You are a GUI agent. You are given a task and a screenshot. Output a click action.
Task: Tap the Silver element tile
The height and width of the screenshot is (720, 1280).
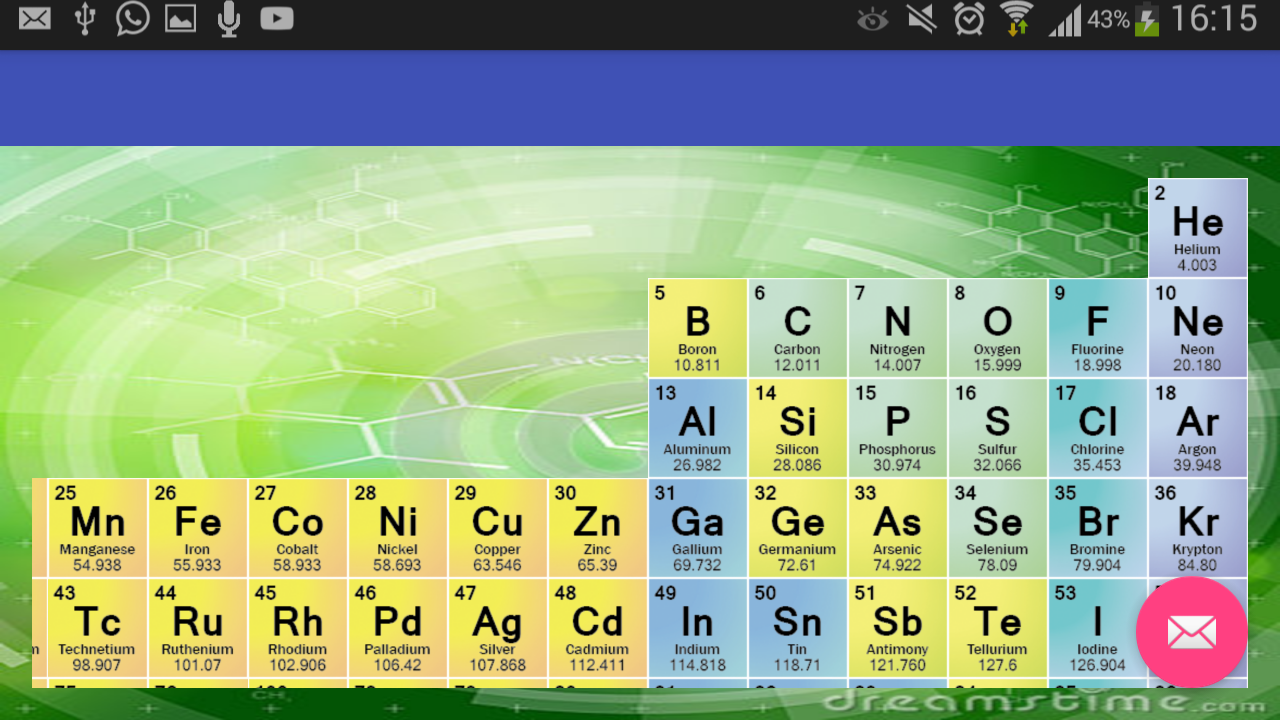click(498, 628)
